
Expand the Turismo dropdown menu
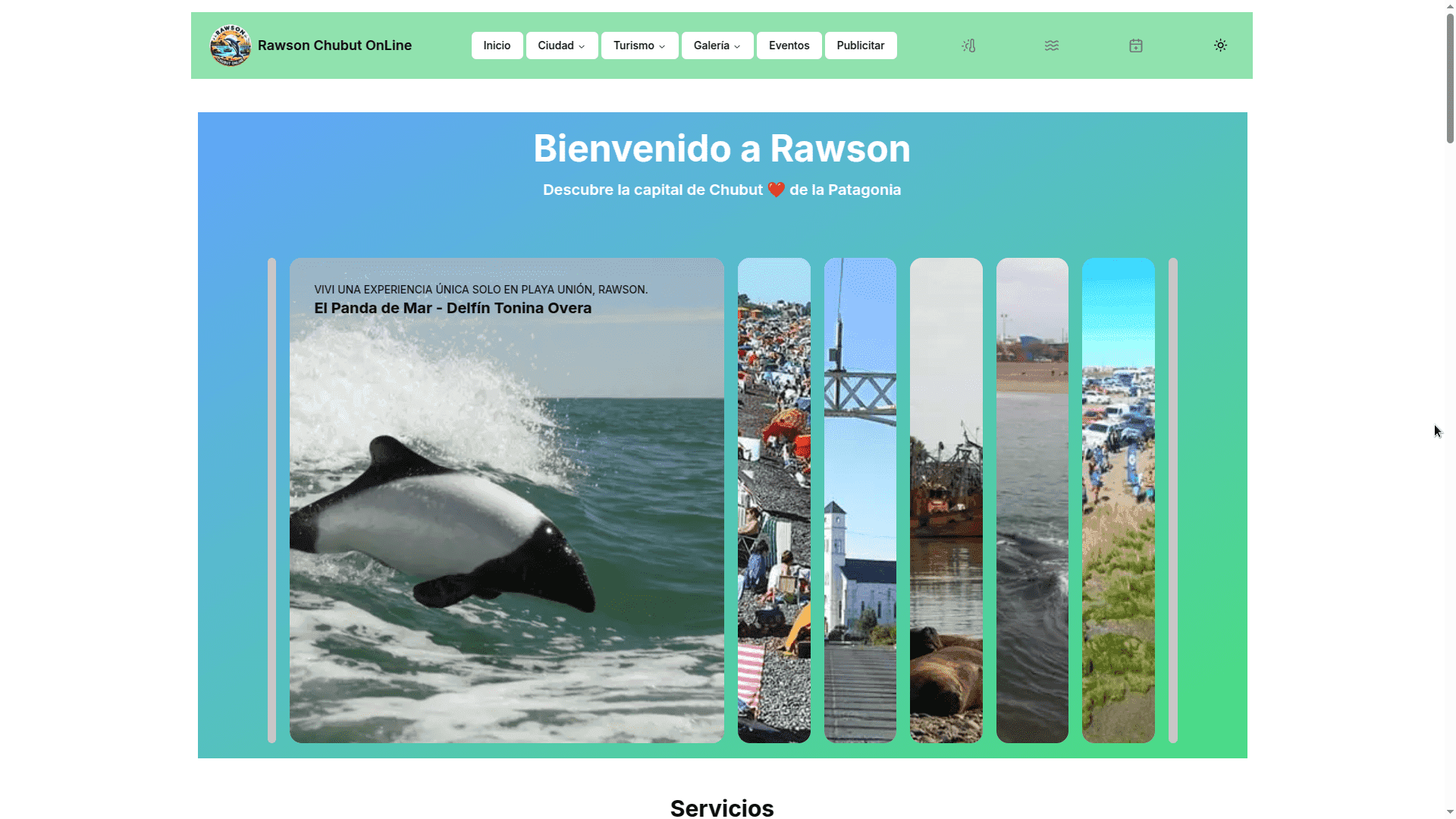pos(640,45)
